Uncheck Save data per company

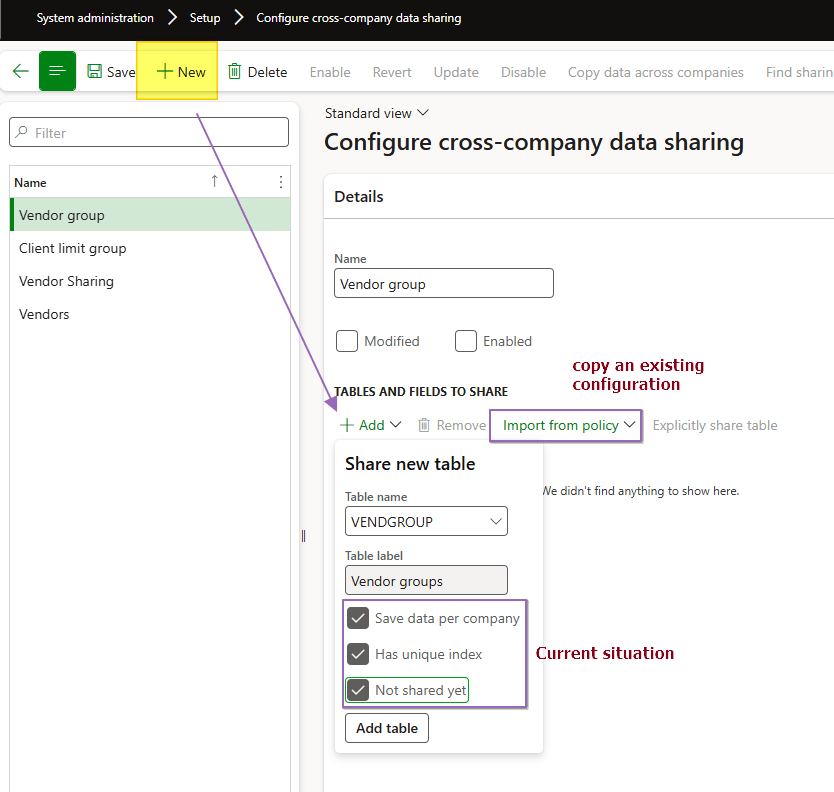[x=358, y=618]
